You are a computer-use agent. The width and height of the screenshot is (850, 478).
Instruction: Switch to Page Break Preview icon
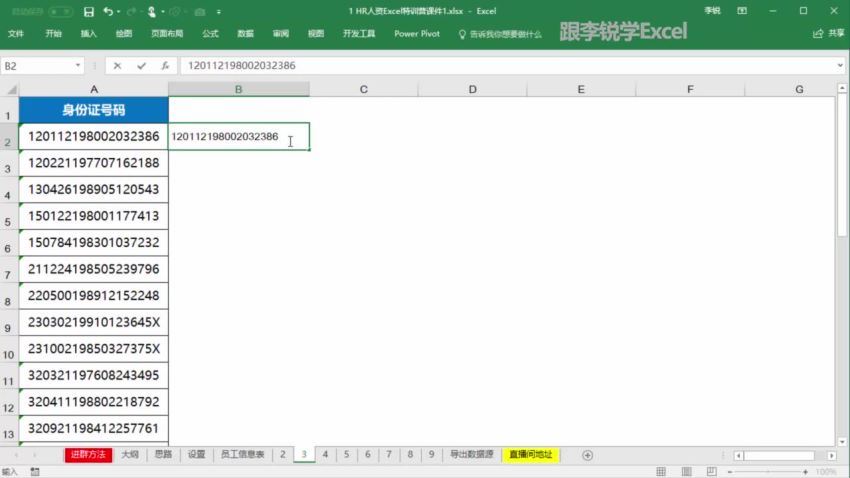712,472
